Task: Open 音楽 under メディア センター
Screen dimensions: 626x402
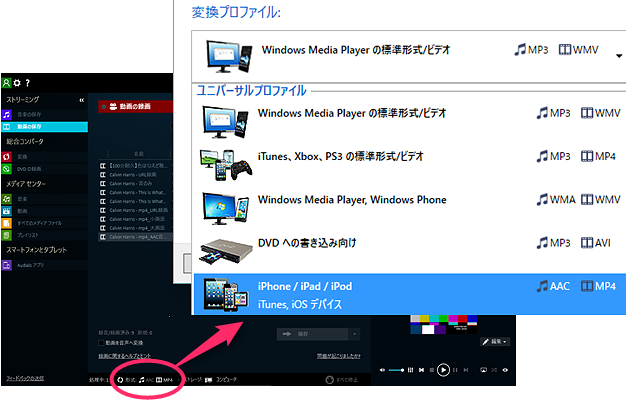Action: 44,199
